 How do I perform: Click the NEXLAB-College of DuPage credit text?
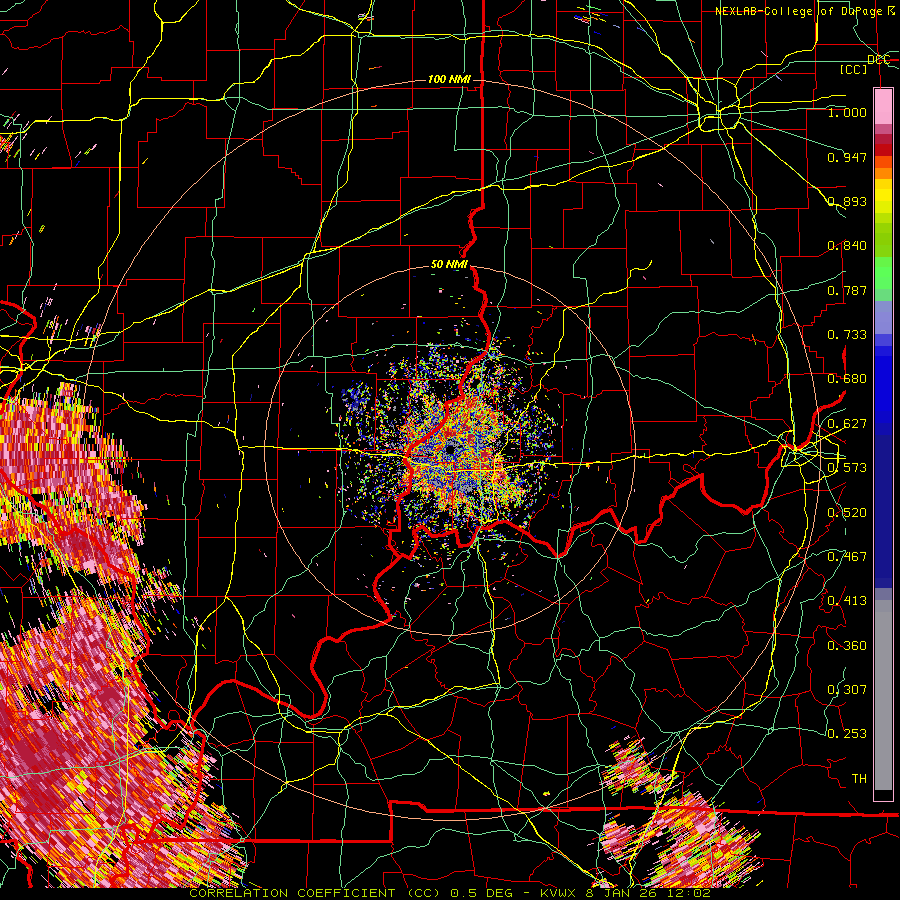(x=804, y=11)
